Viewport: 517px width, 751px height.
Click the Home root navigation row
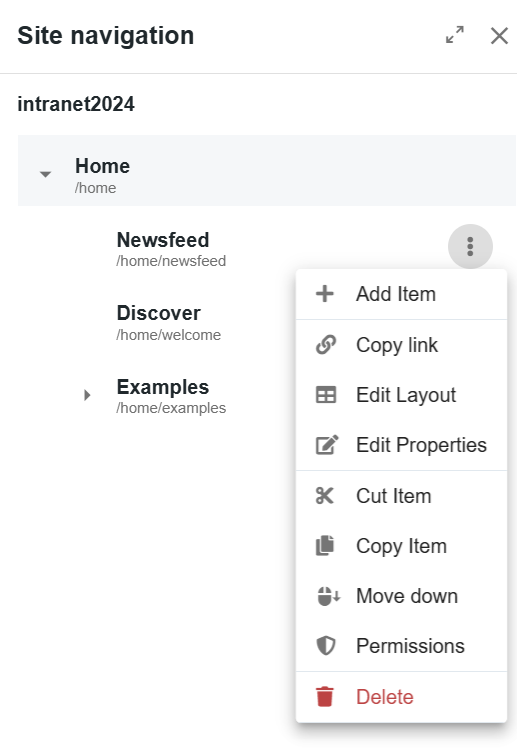(267, 171)
